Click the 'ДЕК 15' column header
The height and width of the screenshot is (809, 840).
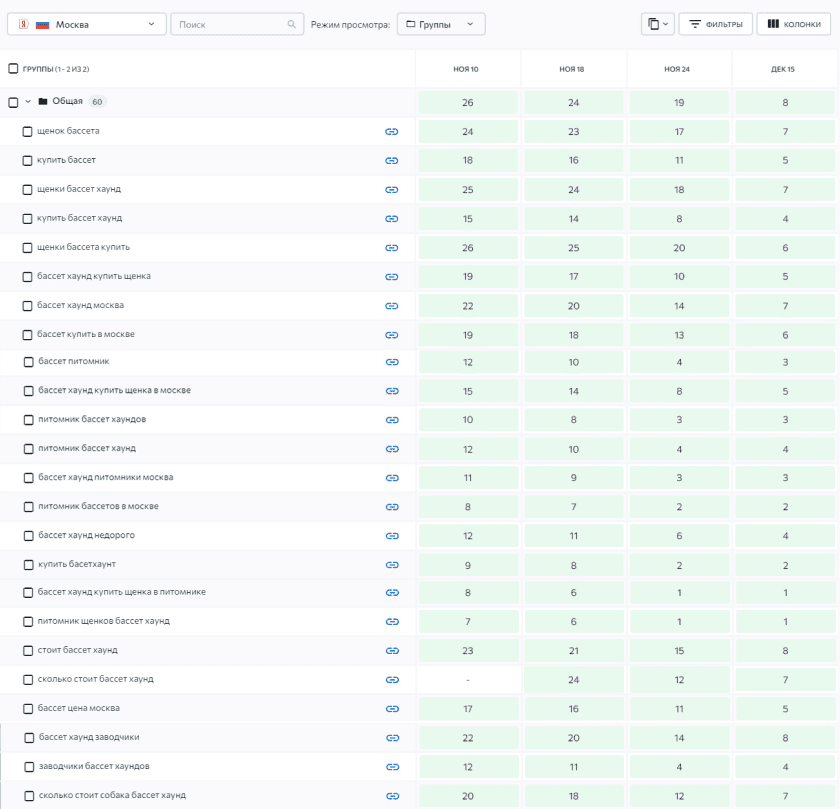(784, 69)
